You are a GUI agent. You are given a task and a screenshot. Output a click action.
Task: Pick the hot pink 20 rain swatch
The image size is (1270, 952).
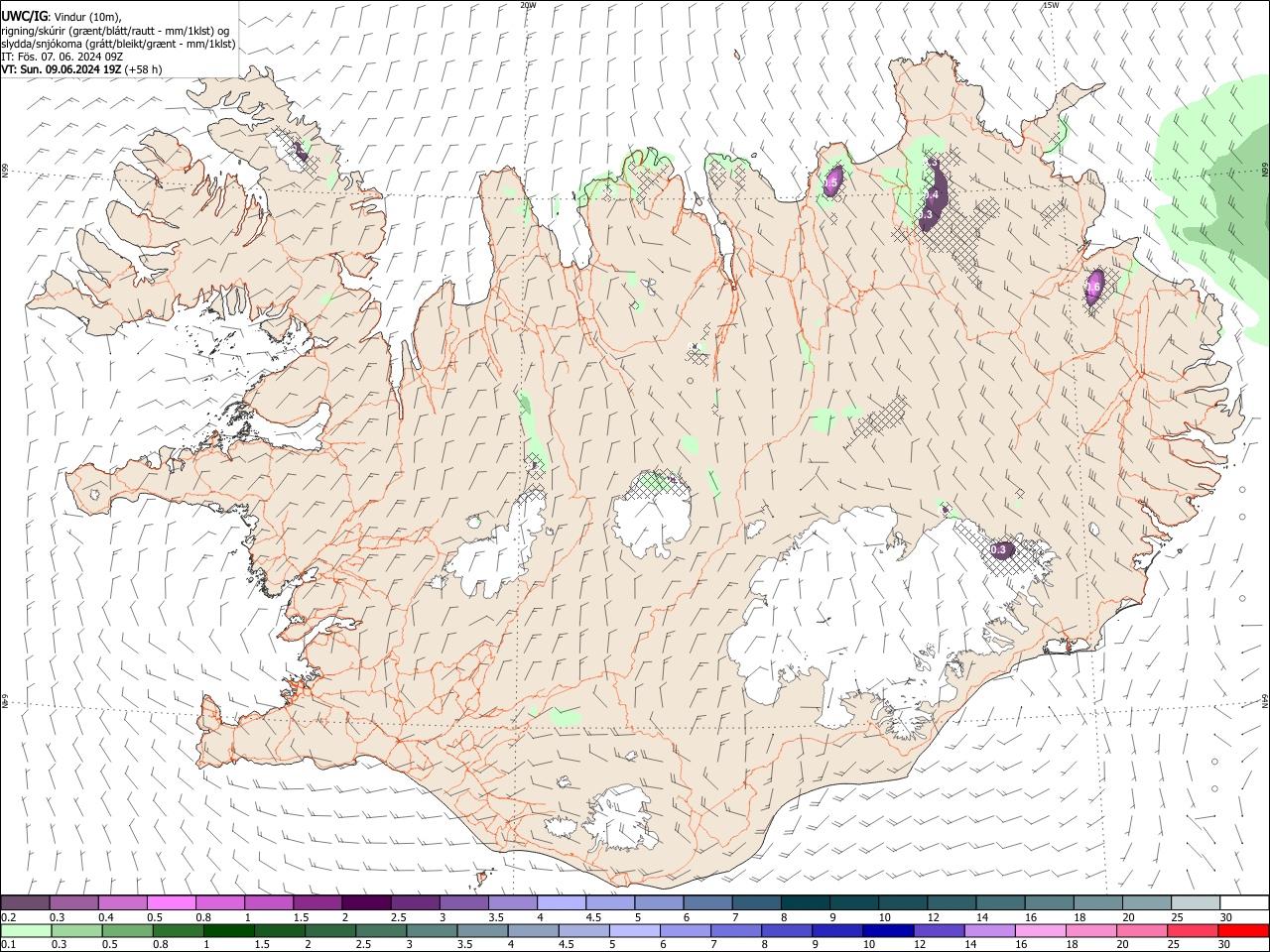[x=1142, y=931]
